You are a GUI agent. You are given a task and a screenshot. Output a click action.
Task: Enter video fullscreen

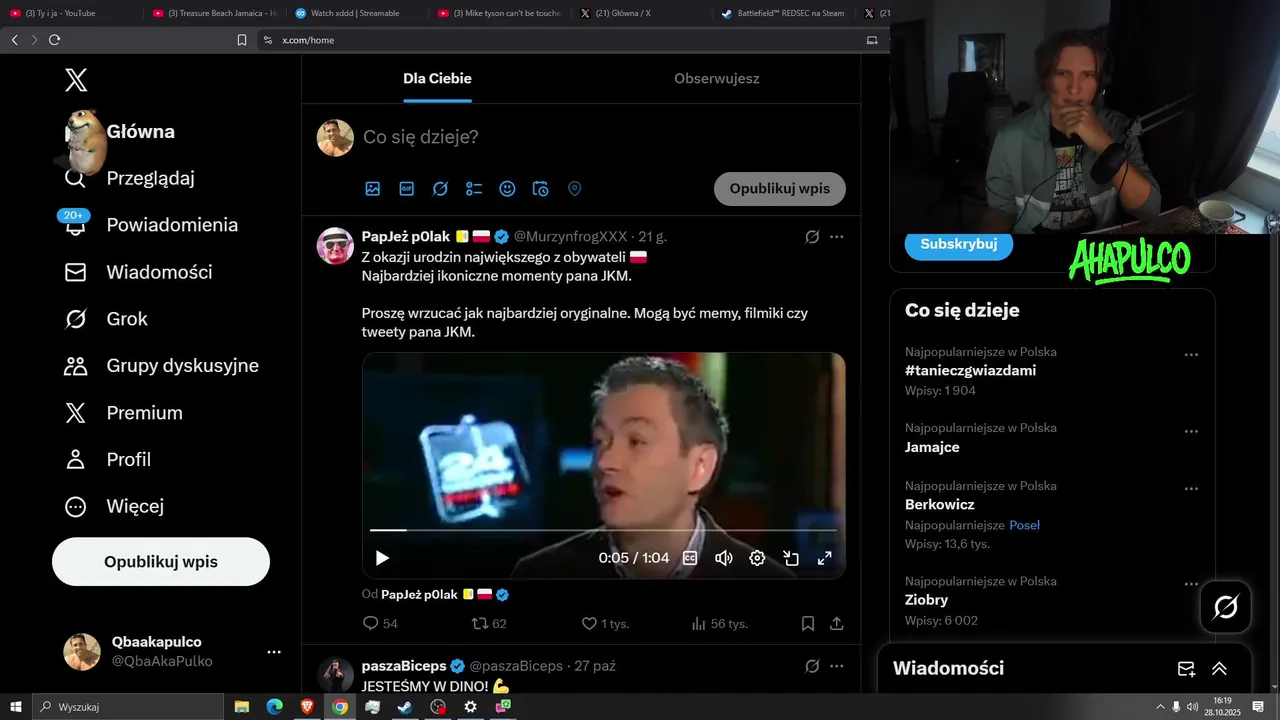[x=825, y=558]
